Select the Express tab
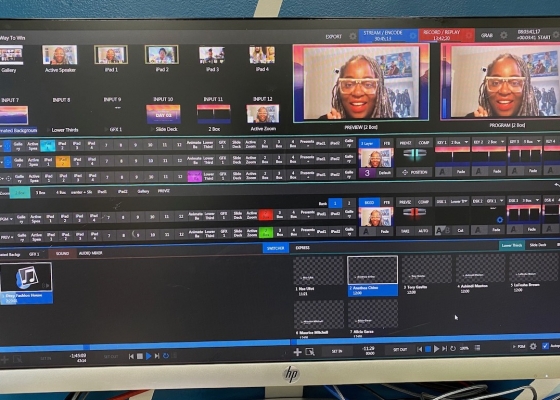 (302, 248)
